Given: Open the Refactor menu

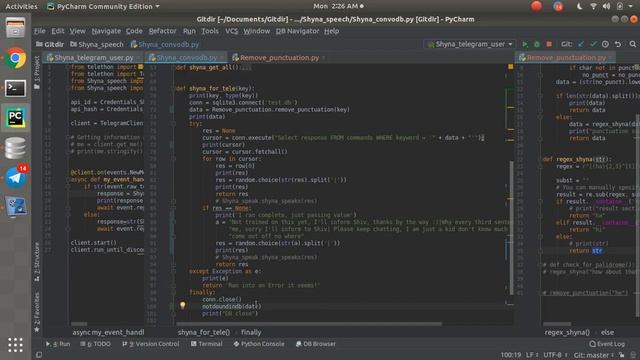Looking at the screenshot, I should click(162, 31).
